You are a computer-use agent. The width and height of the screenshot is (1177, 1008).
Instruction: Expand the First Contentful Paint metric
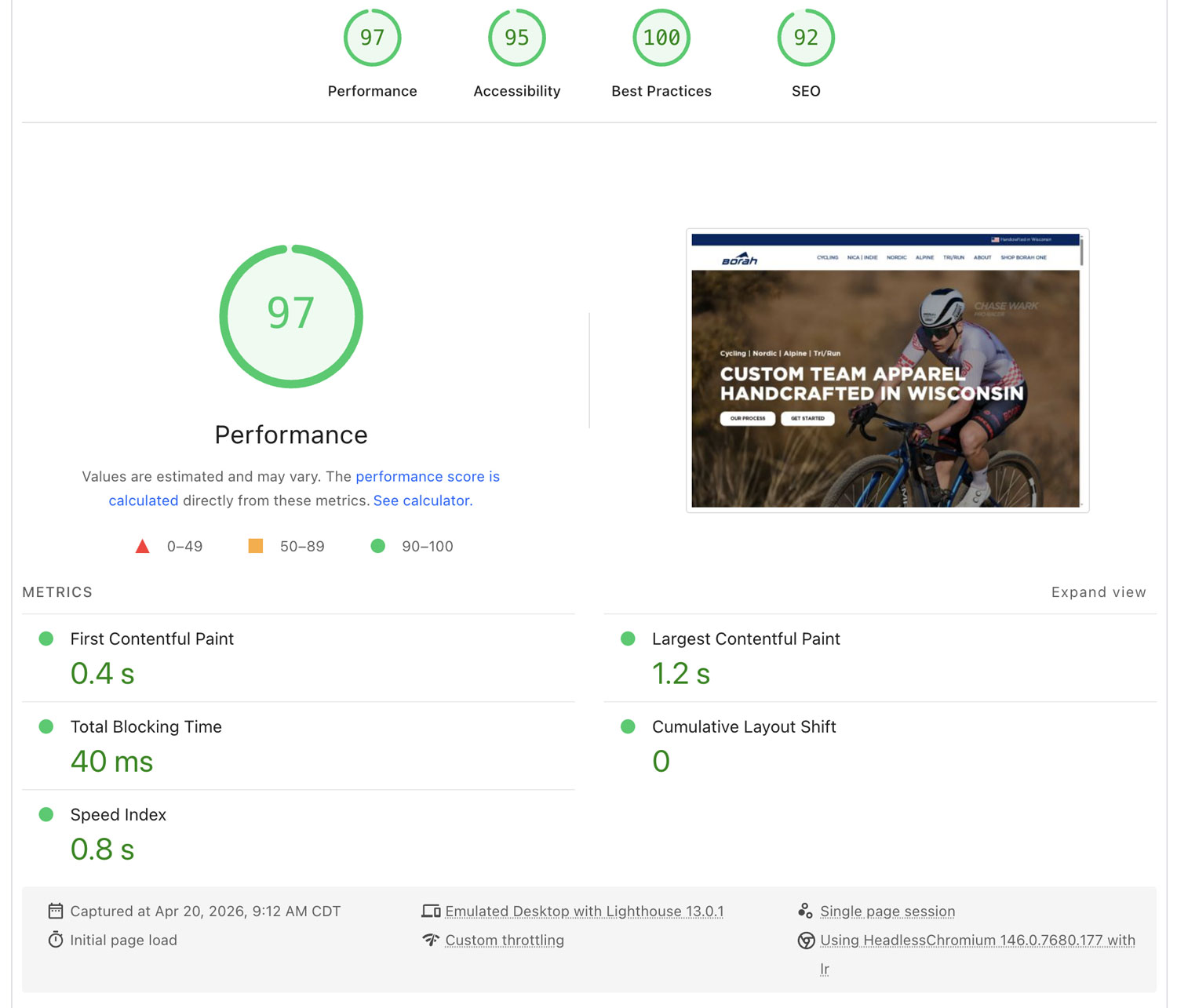(152, 639)
